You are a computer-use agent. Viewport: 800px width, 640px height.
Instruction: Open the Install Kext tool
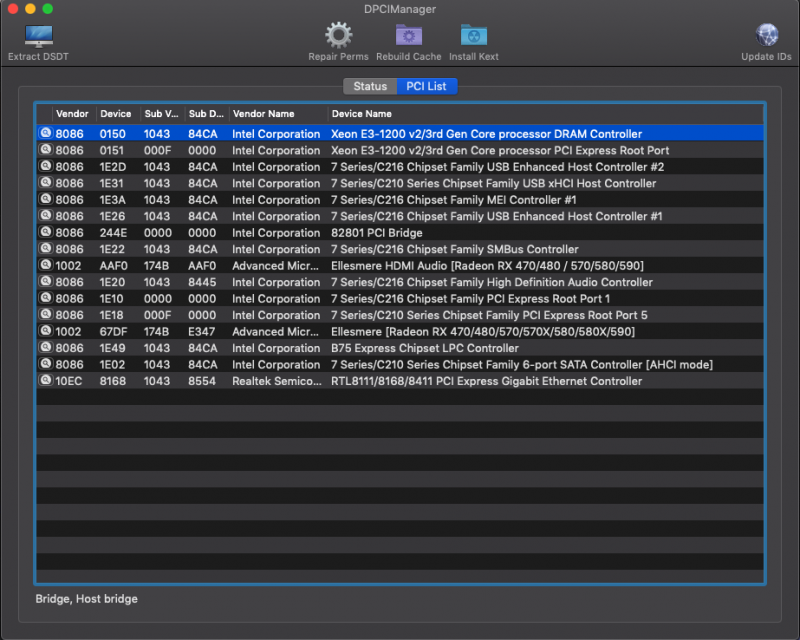tap(474, 37)
